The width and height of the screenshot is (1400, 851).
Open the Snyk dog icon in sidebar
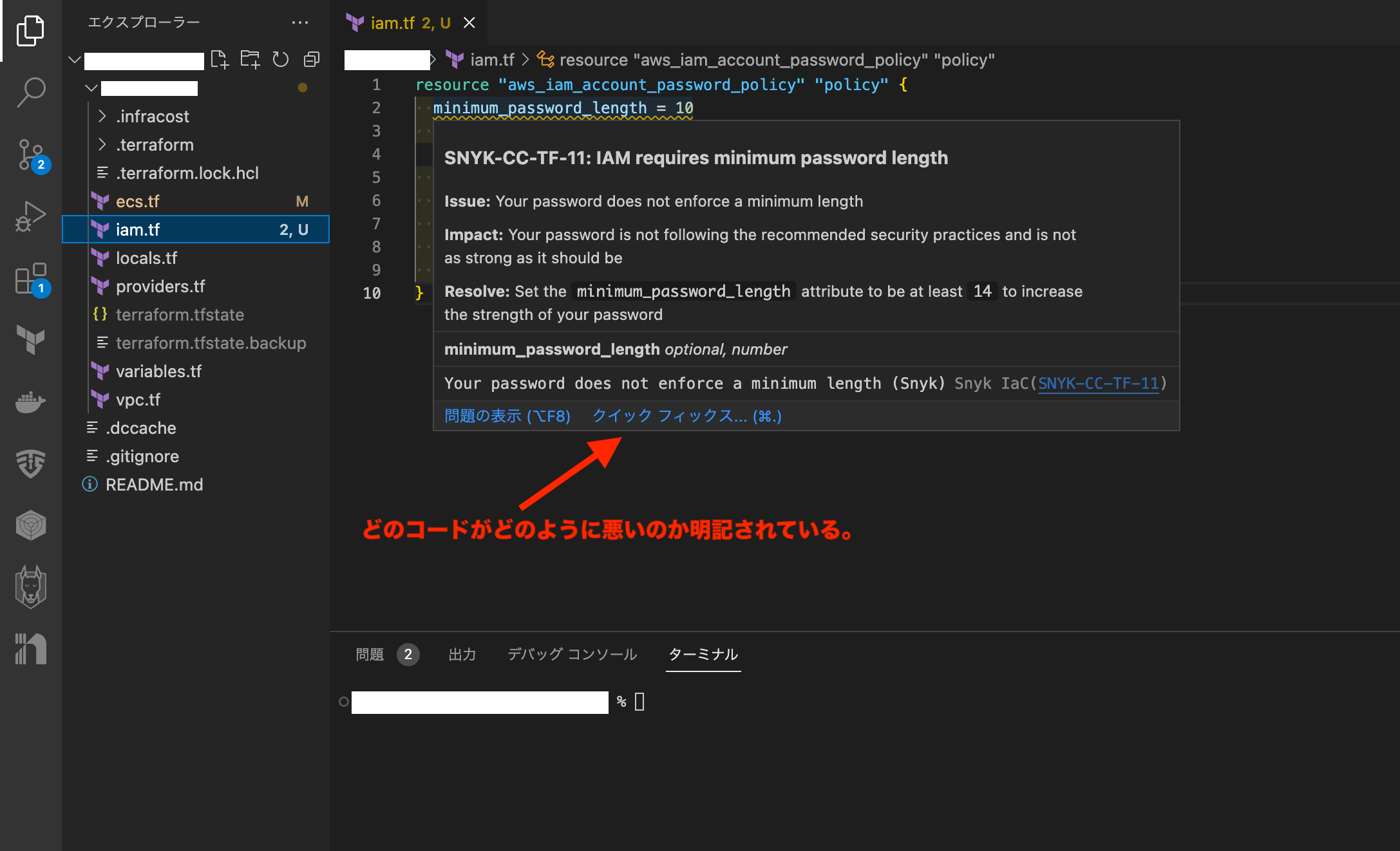click(30, 586)
